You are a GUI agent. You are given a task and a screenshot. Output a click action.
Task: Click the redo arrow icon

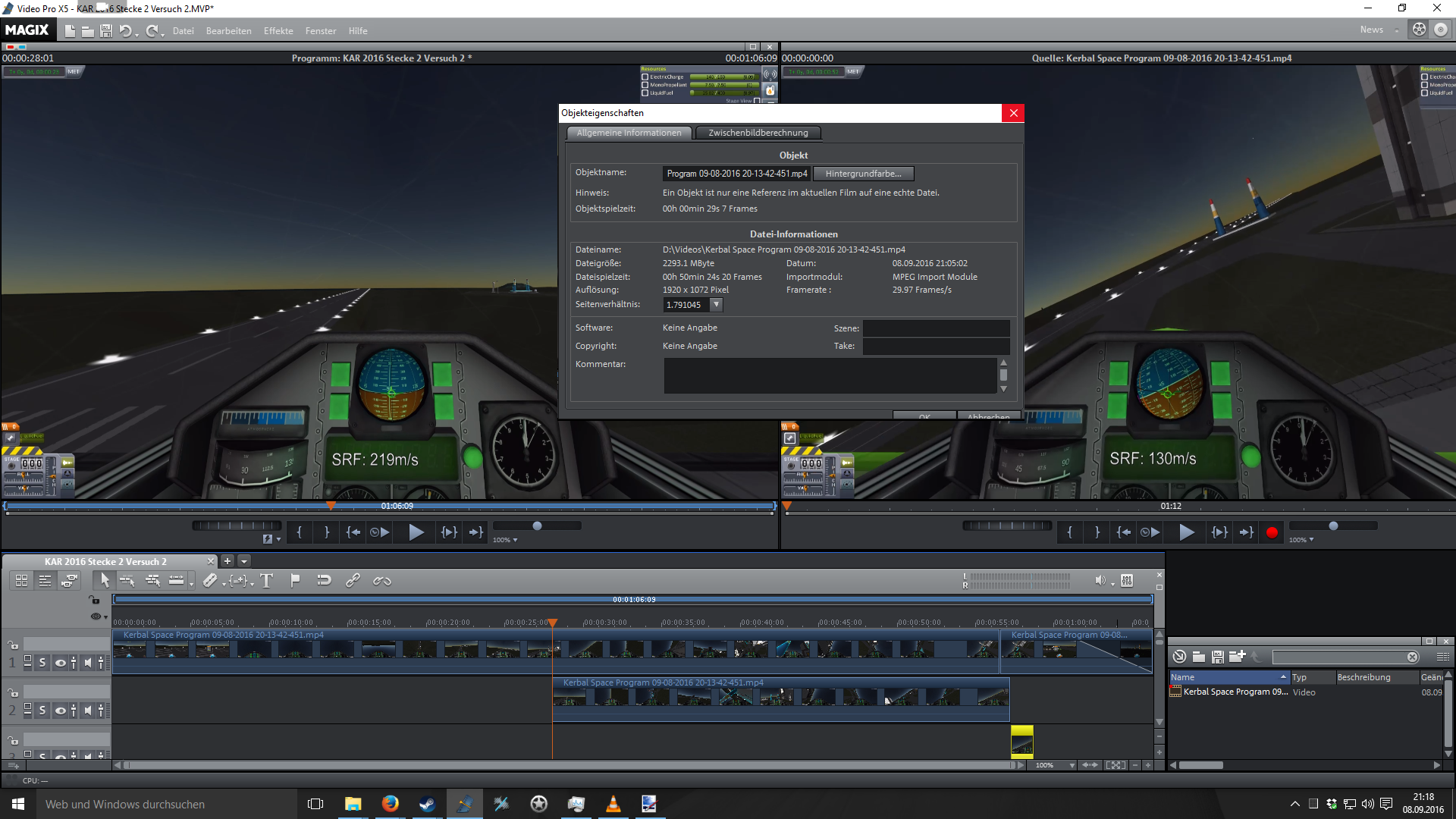tap(152, 31)
